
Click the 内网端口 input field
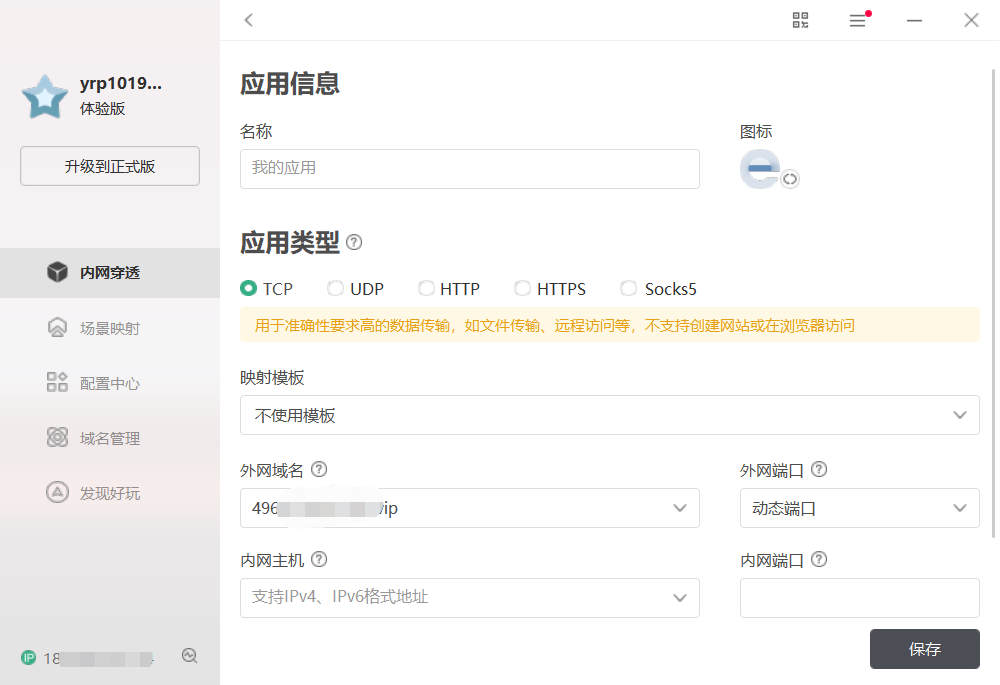coord(860,598)
